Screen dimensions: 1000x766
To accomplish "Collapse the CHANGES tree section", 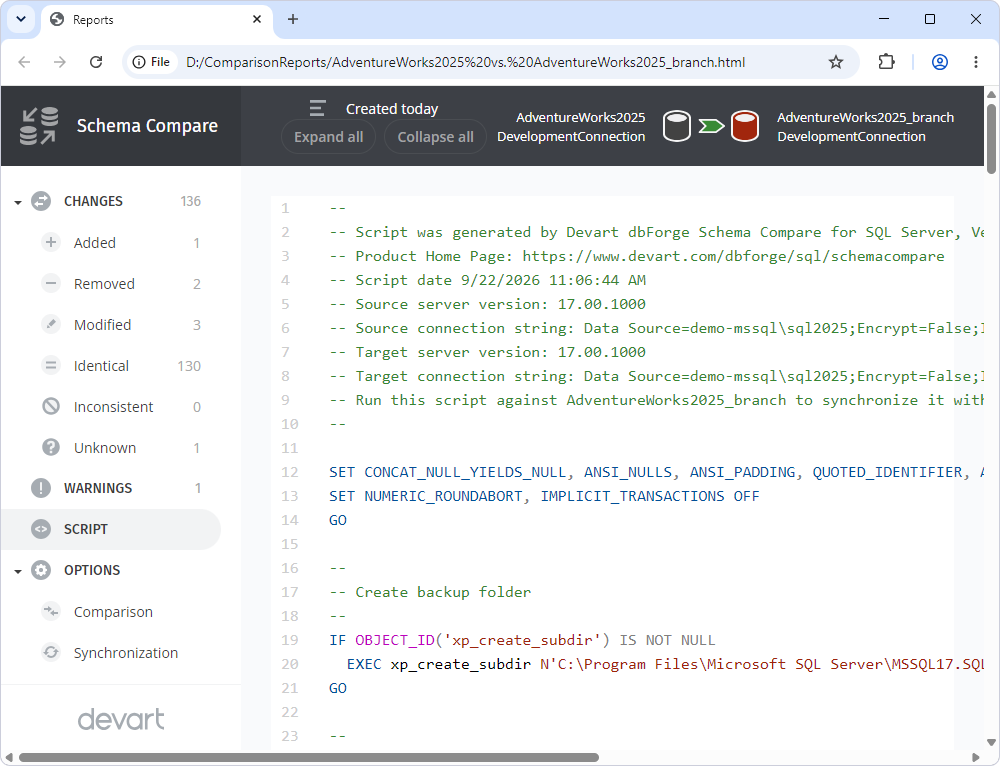I will 18,202.
